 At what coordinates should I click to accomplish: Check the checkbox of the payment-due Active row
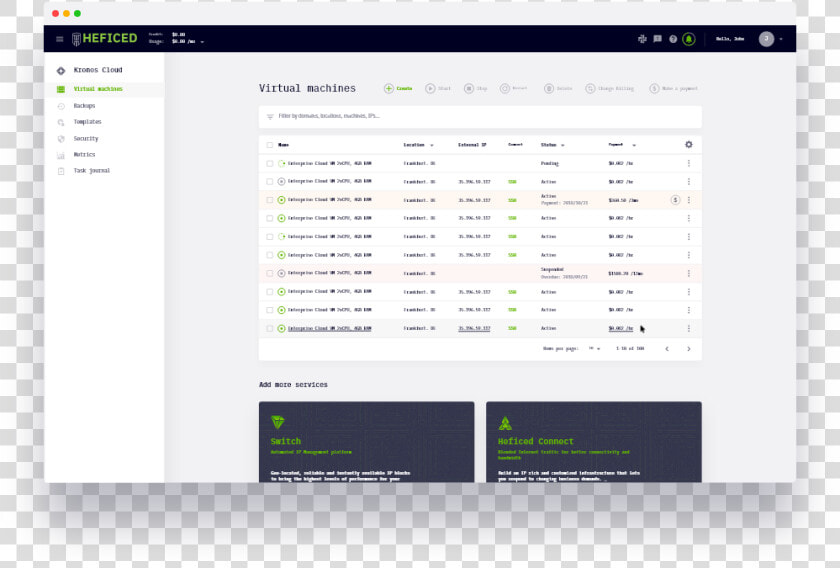269,200
